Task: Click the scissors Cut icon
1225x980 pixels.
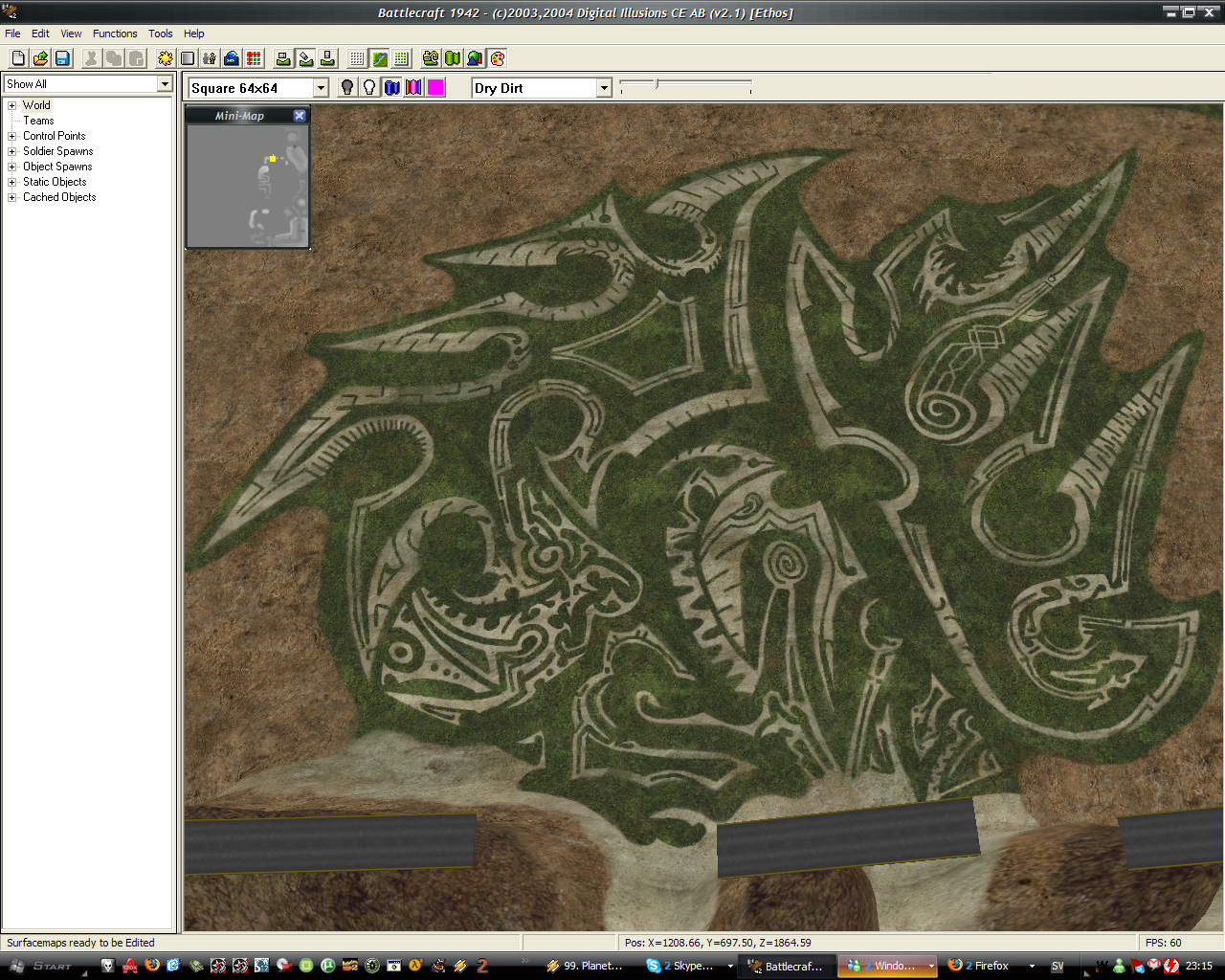Action: pyautogui.click(x=91, y=58)
